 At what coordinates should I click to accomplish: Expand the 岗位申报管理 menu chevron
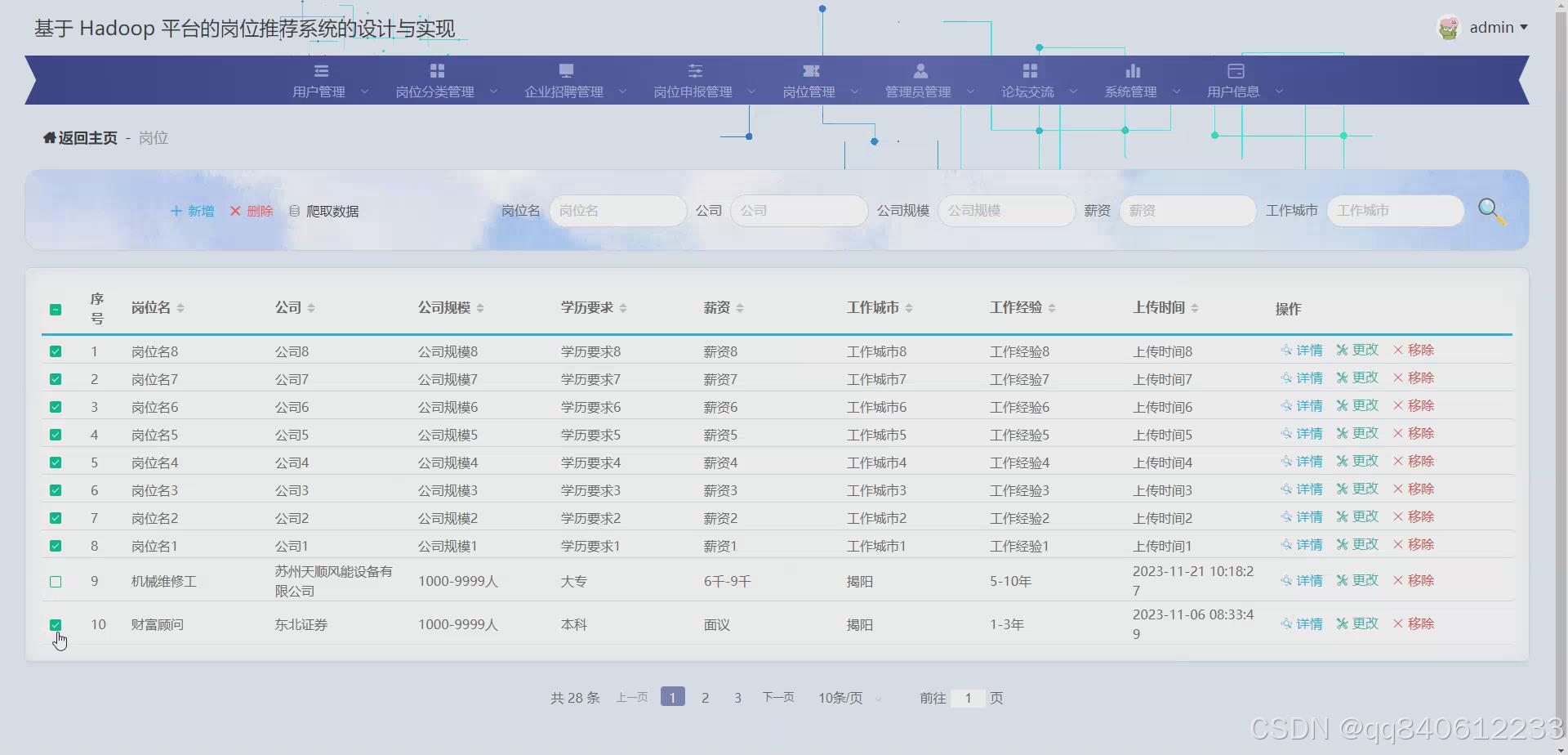(x=751, y=92)
